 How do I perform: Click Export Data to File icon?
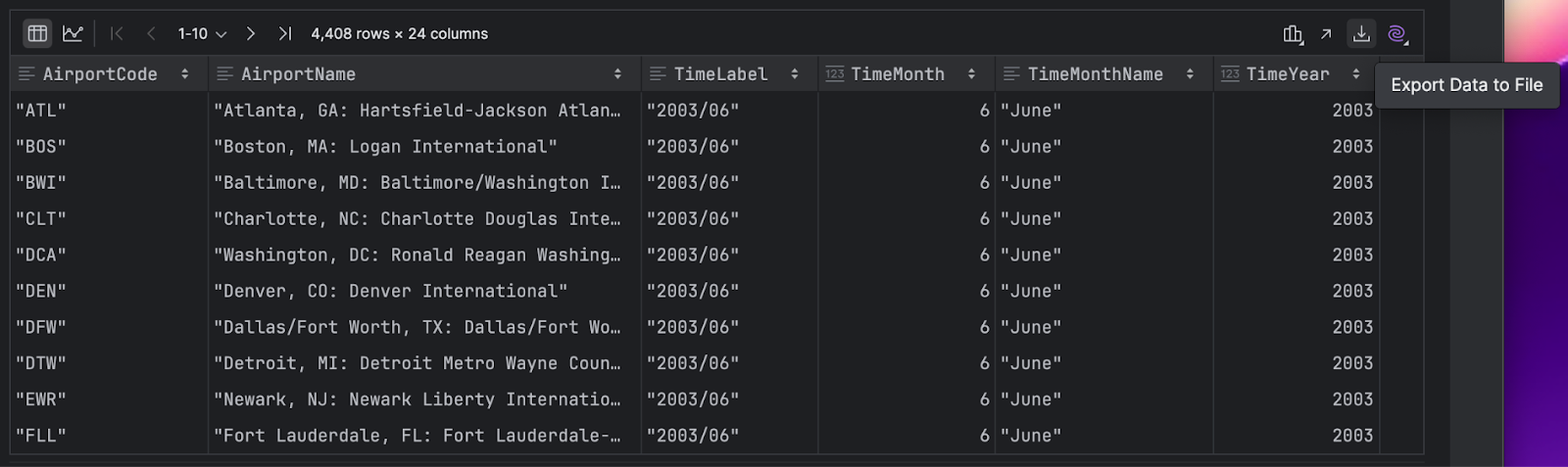1361,34
